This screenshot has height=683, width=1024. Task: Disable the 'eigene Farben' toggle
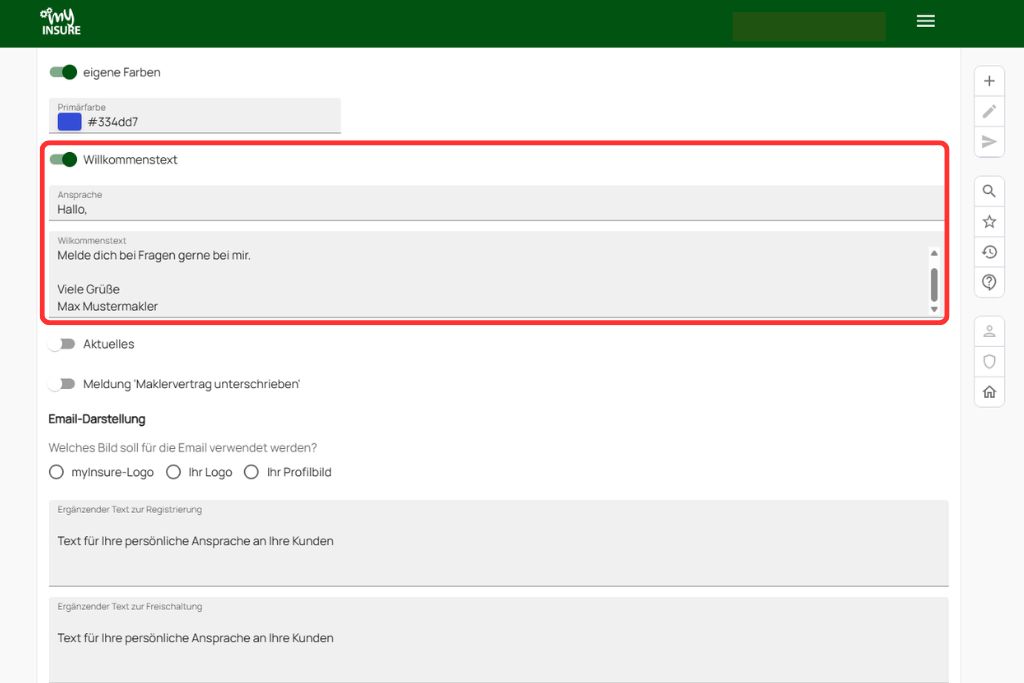[64, 72]
